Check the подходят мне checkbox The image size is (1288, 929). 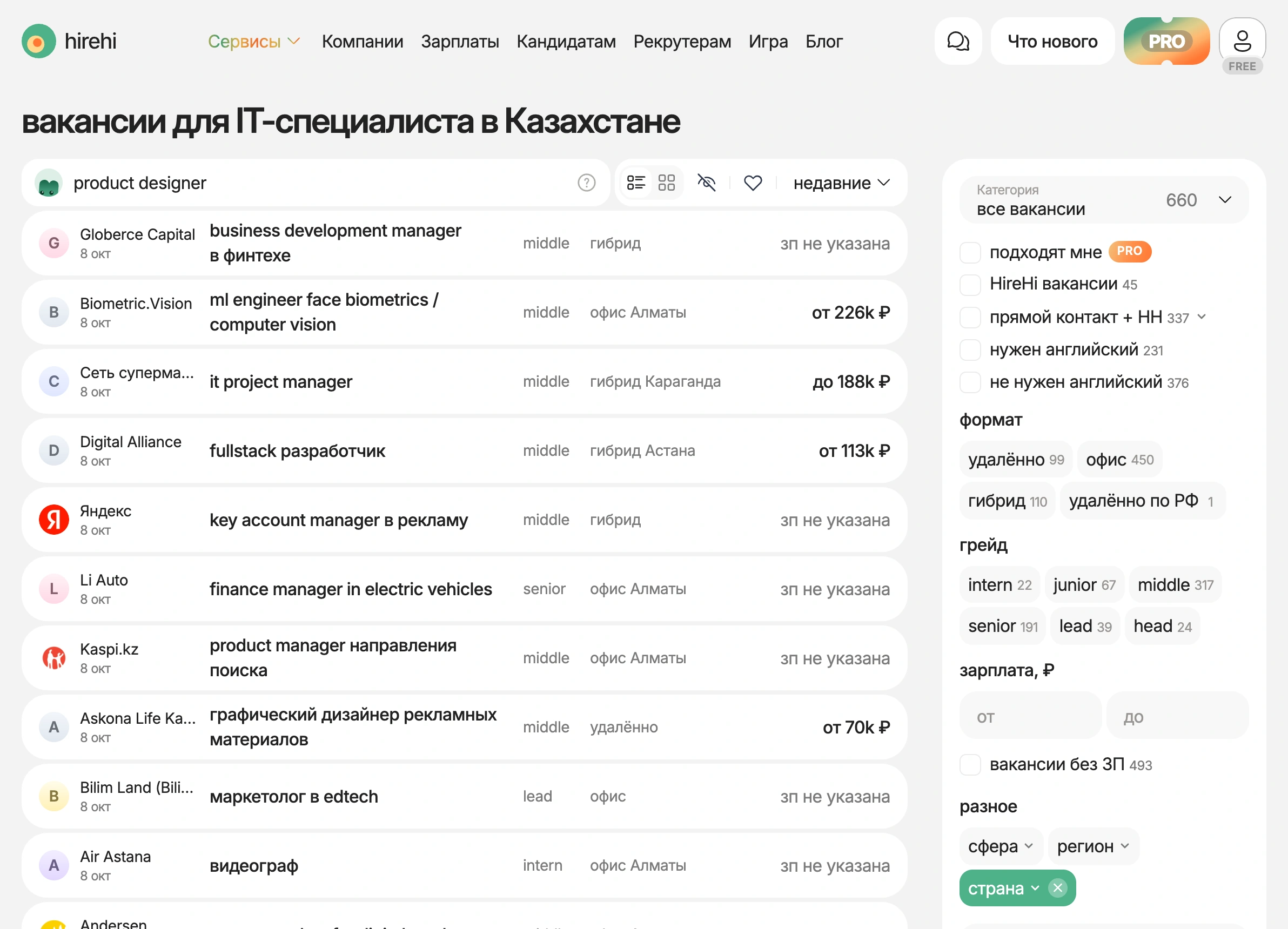click(x=970, y=252)
